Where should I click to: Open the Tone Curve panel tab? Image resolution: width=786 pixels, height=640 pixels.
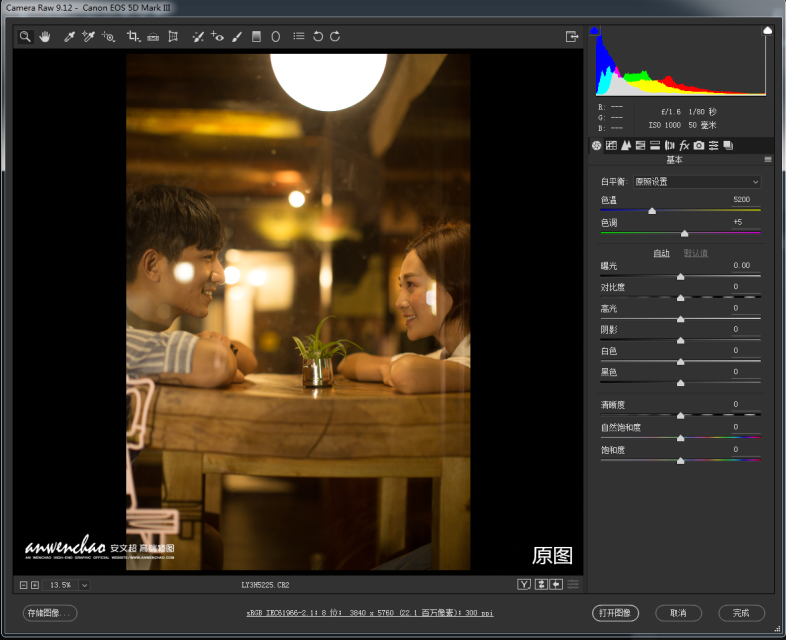(x=611, y=145)
